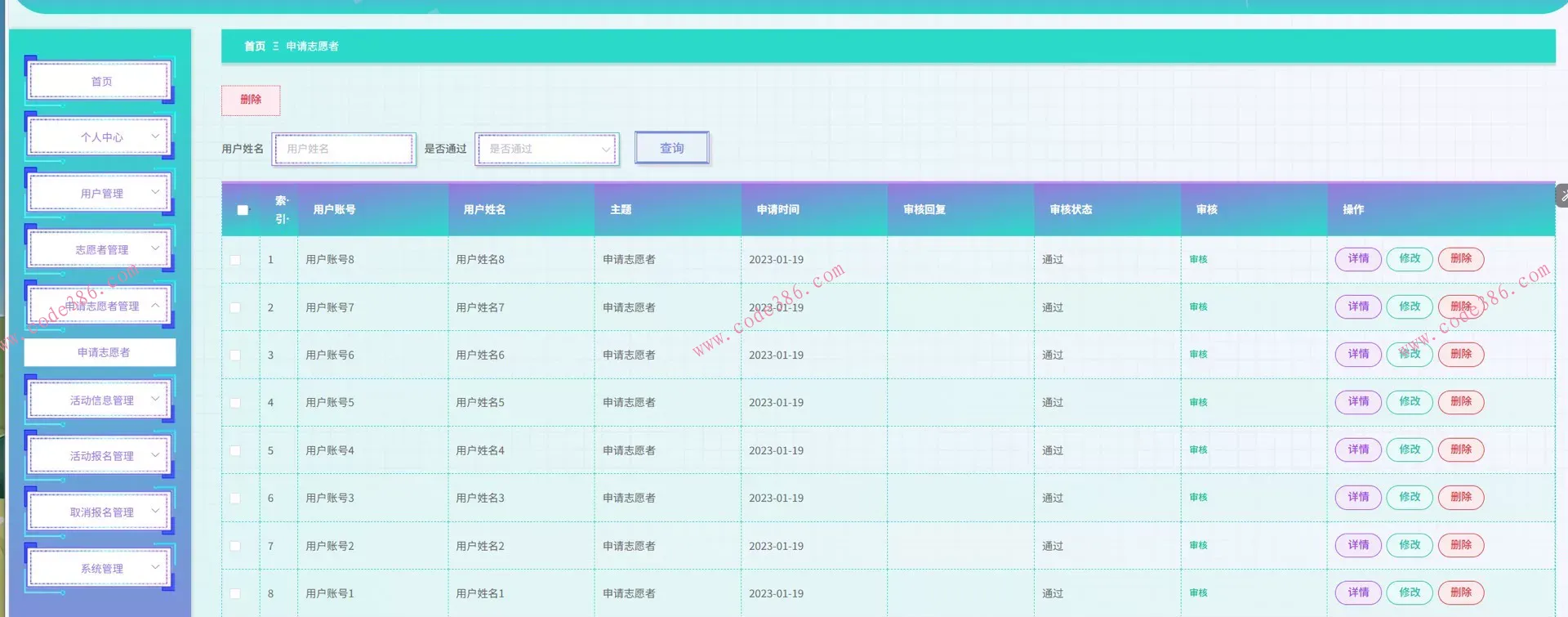Collapse the 申请志愿者管理 menu

pyautogui.click(x=100, y=306)
